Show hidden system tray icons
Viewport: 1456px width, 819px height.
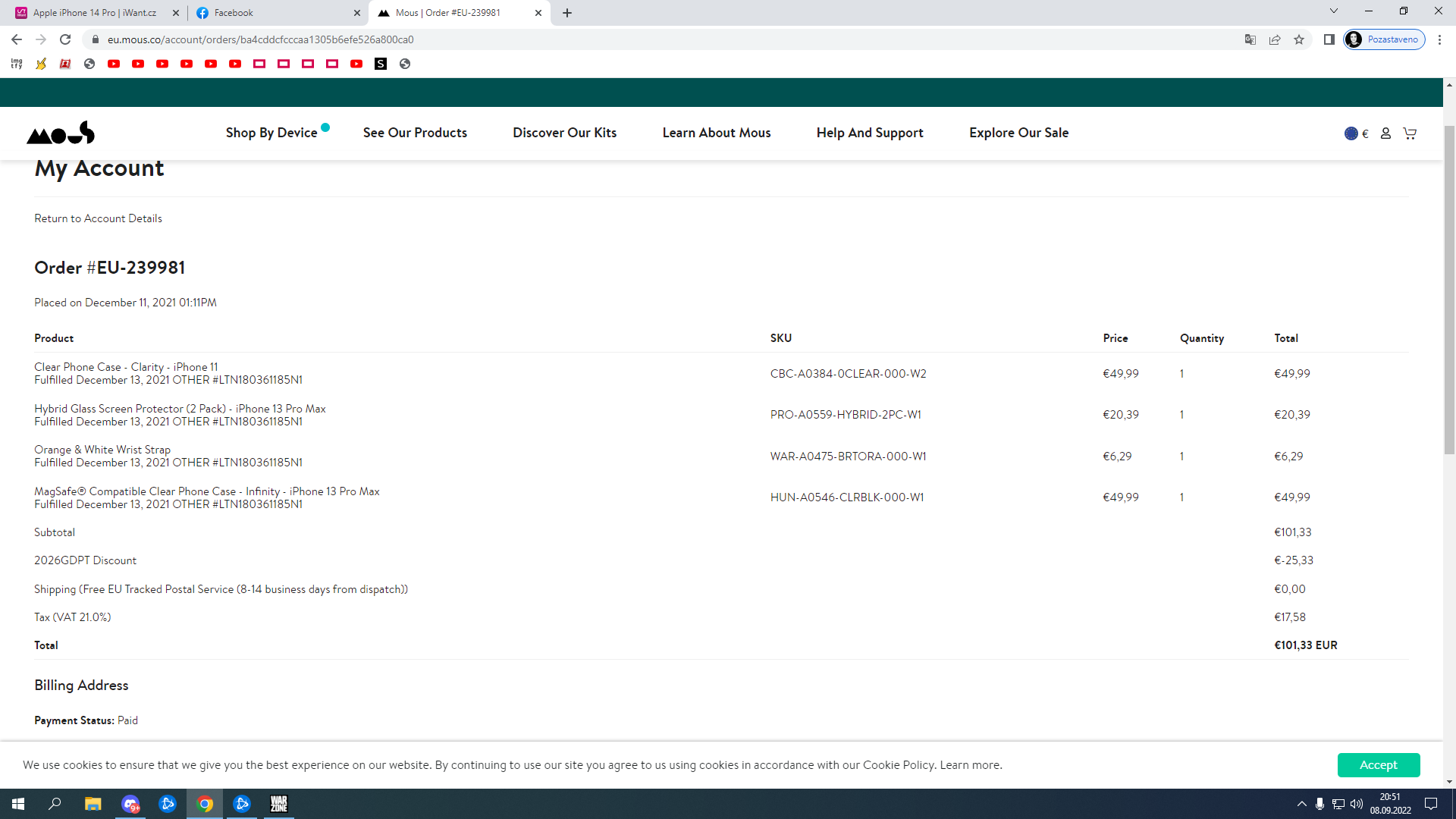[1302, 804]
